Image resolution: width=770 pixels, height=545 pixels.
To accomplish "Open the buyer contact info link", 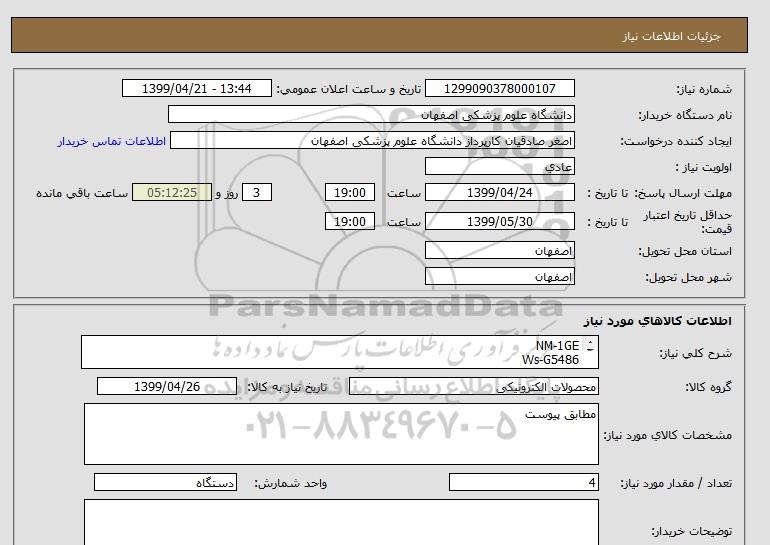I will tap(111, 141).
